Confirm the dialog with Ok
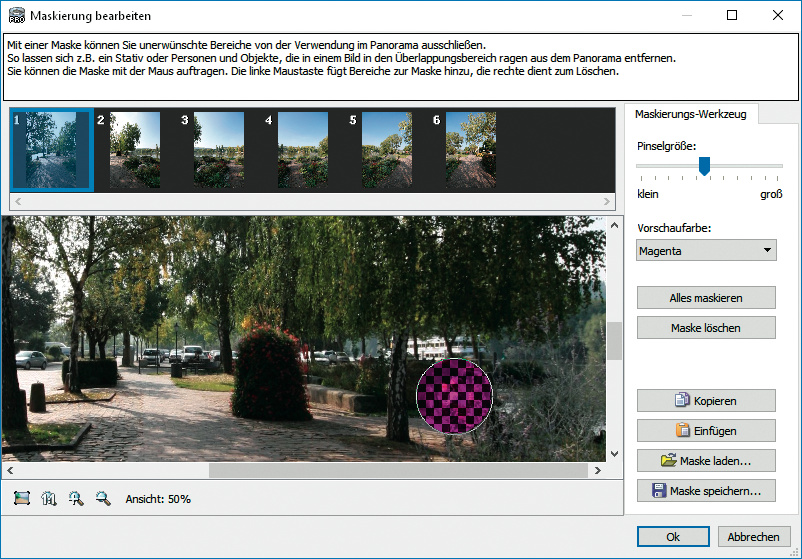The height and width of the screenshot is (559, 802). point(673,537)
